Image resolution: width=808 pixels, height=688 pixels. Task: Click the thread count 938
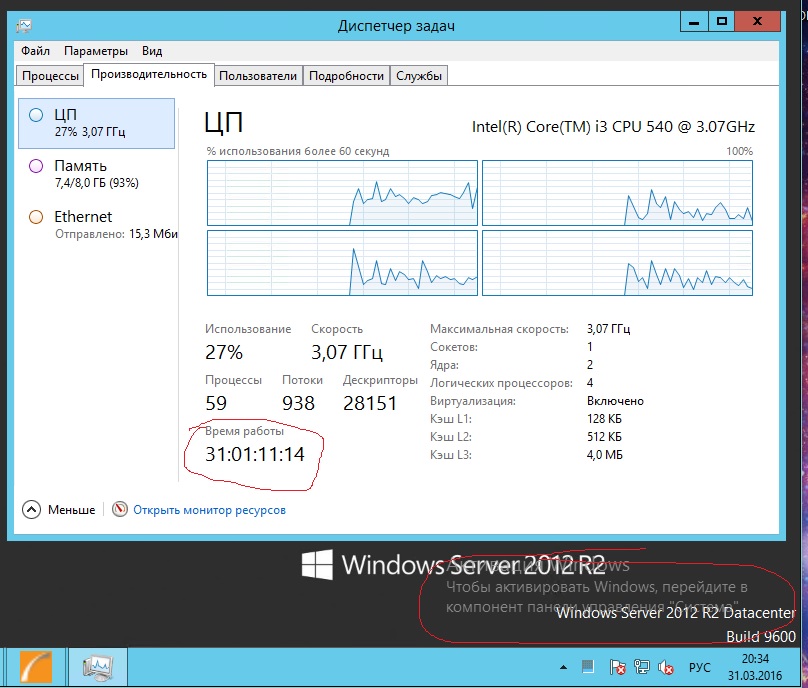click(298, 403)
